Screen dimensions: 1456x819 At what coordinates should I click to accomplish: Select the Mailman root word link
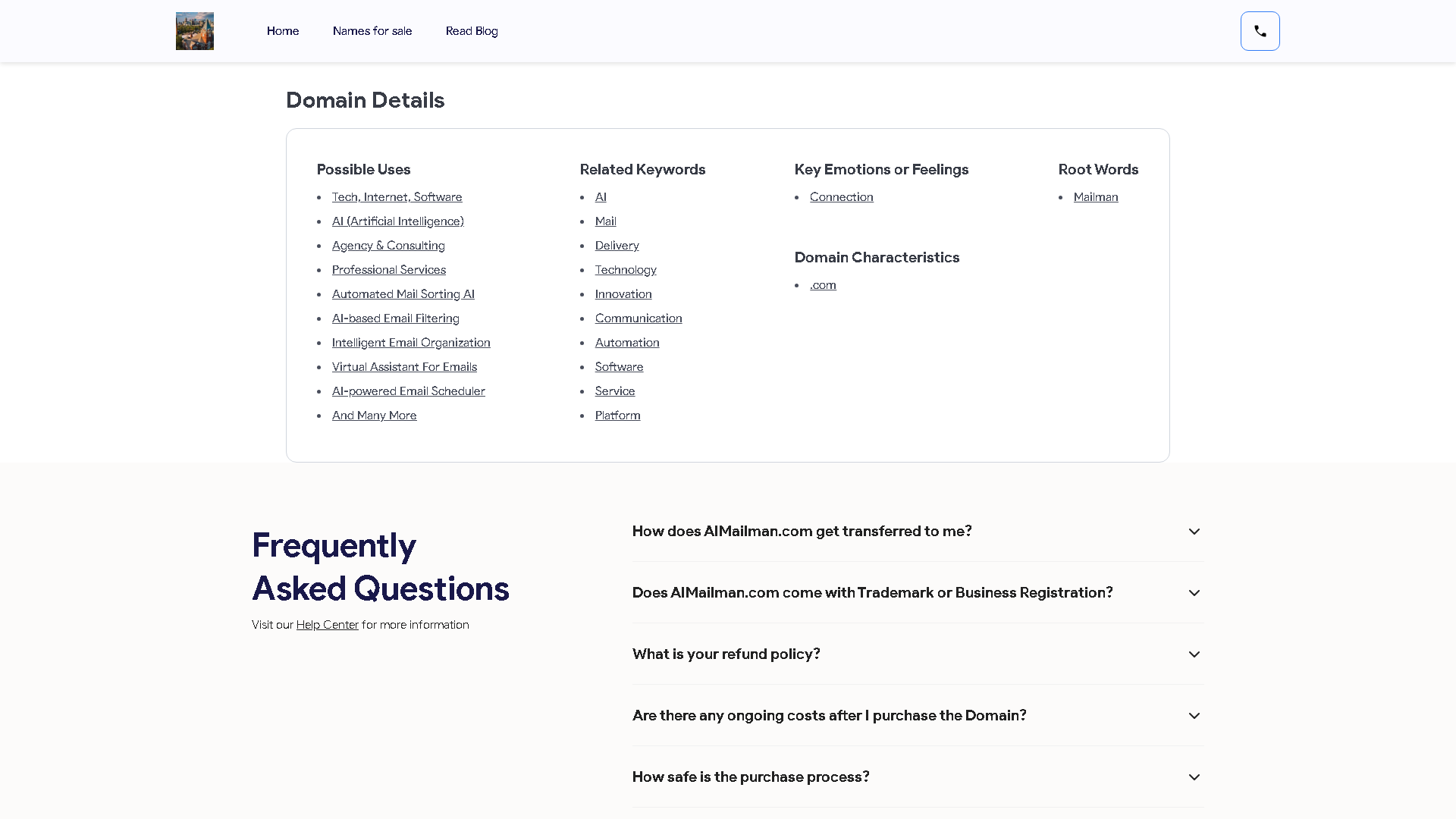[x=1096, y=197]
